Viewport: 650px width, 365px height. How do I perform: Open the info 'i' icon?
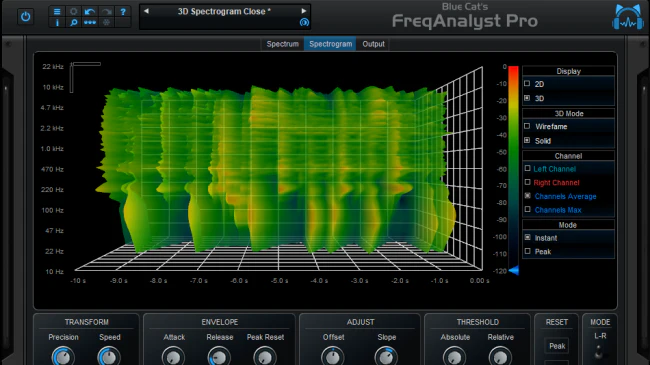pyautogui.click(x=57, y=22)
